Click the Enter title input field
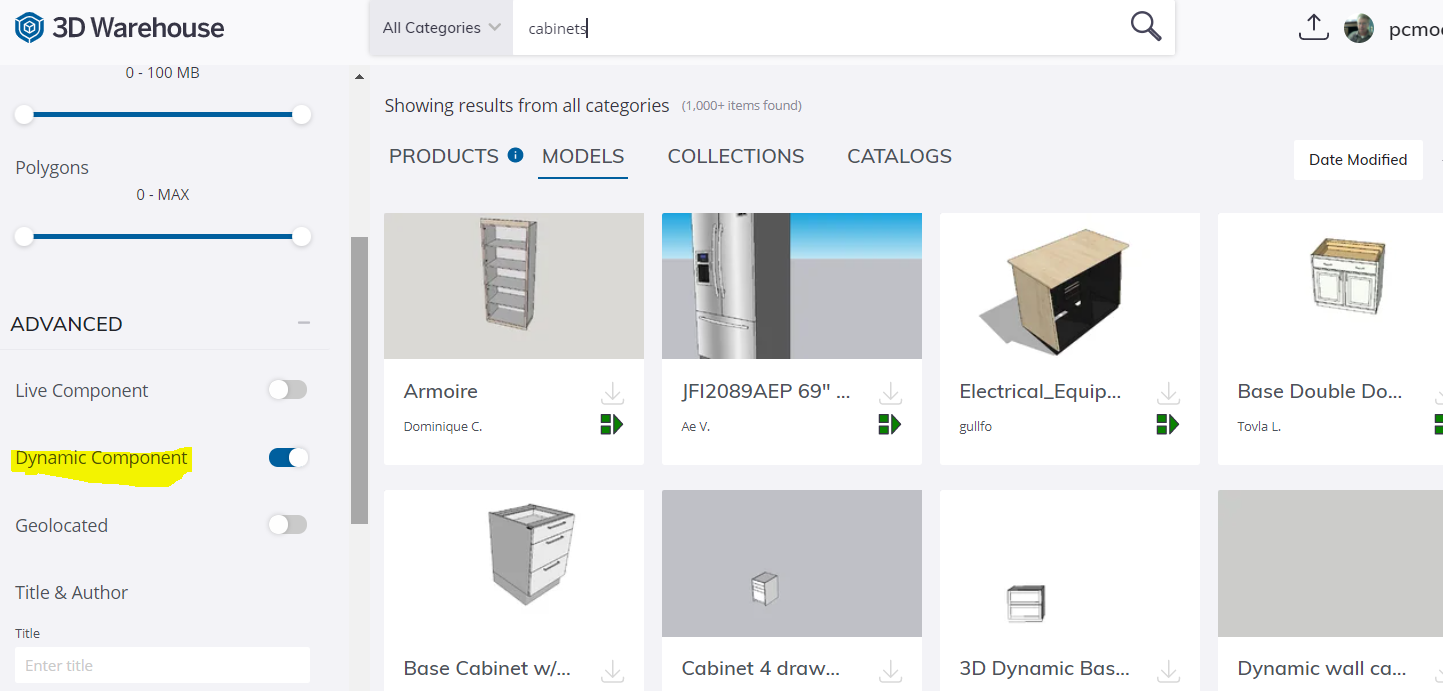 pyautogui.click(x=162, y=665)
